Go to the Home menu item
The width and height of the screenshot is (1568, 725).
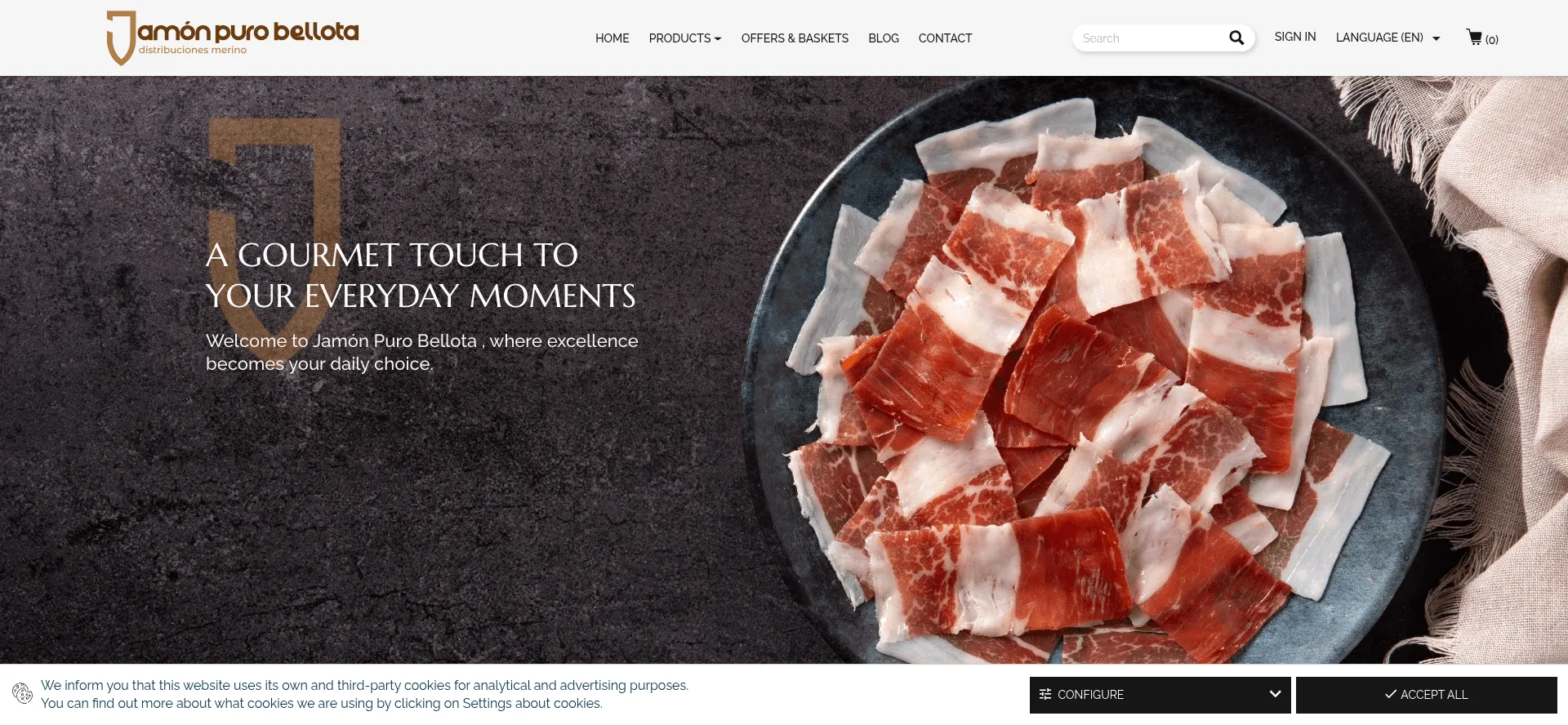click(x=612, y=38)
